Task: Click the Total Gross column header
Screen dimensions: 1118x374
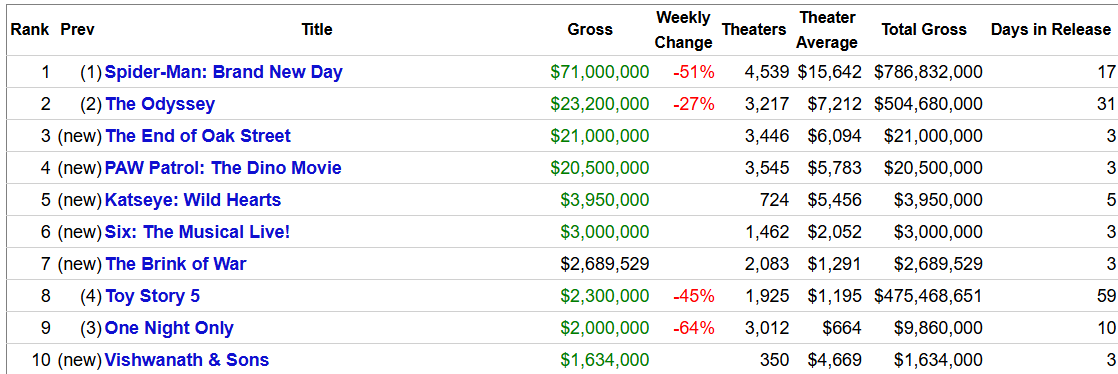Action: click(x=924, y=30)
